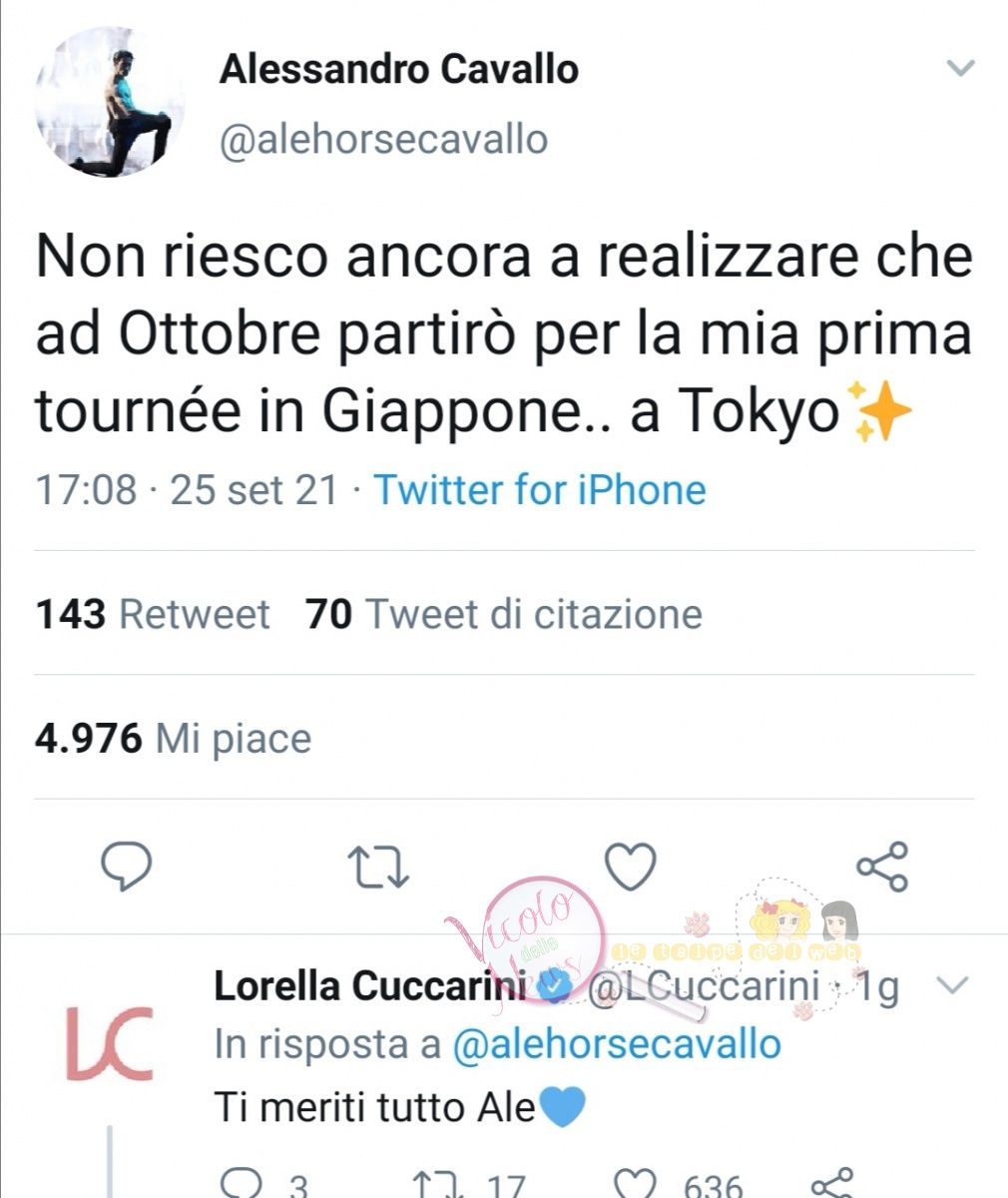Screen dimensions: 1008x1198
Task: View the 143 Retweet list
Action: point(153,614)
